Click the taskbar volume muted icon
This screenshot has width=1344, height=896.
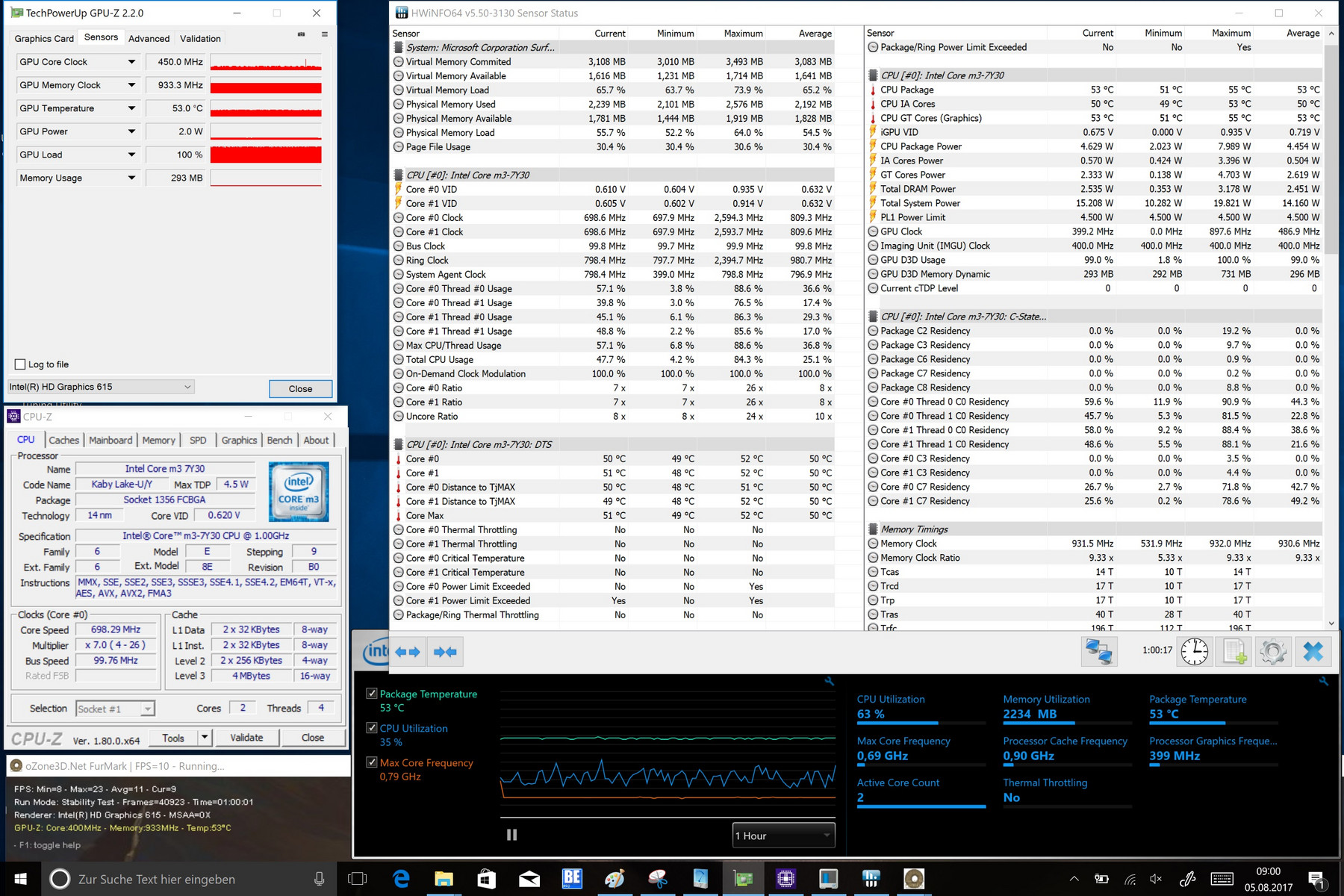coord(1157,879)
